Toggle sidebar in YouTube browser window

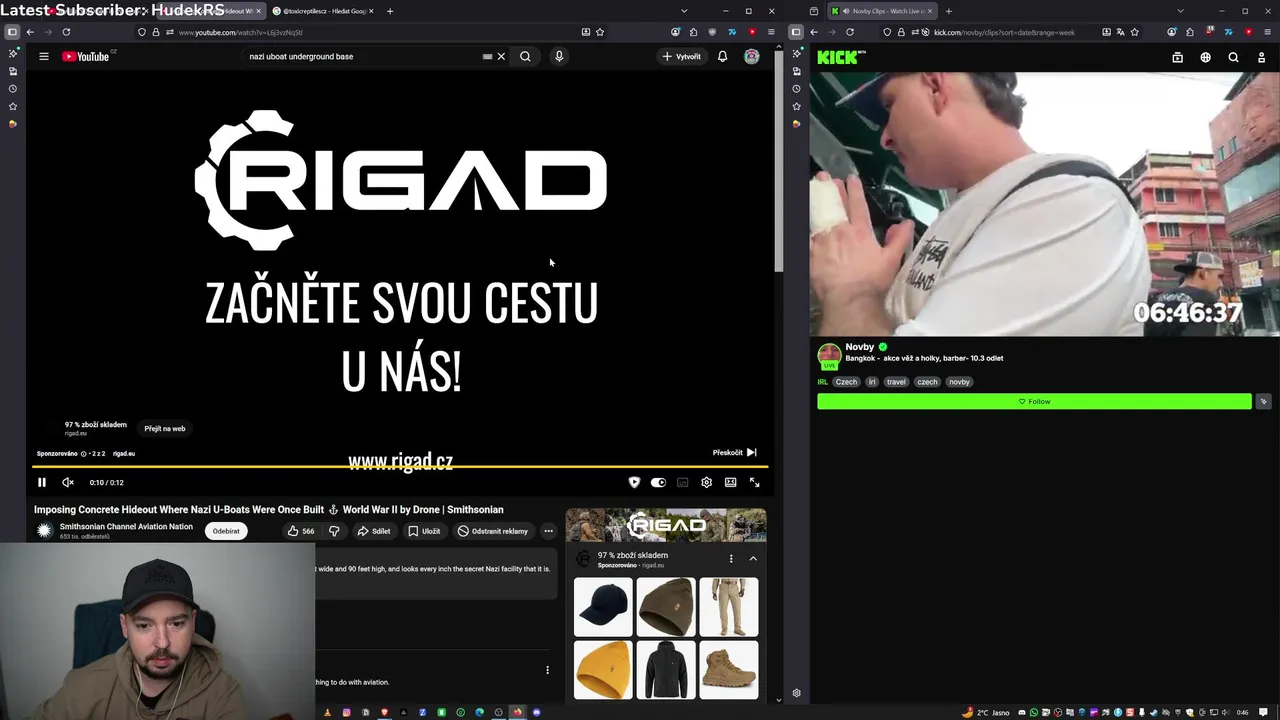tap(12, 32)
